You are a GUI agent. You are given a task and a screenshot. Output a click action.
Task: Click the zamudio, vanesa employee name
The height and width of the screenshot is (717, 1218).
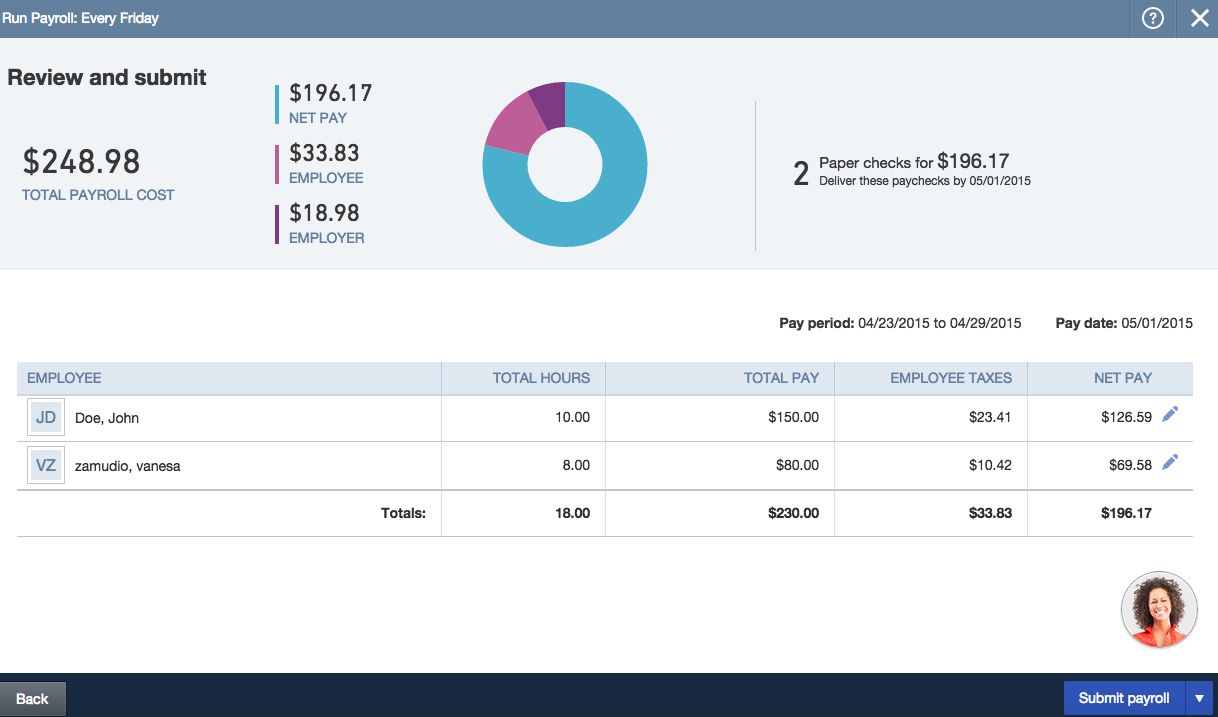pyautogui.click(x=128, y=465)
